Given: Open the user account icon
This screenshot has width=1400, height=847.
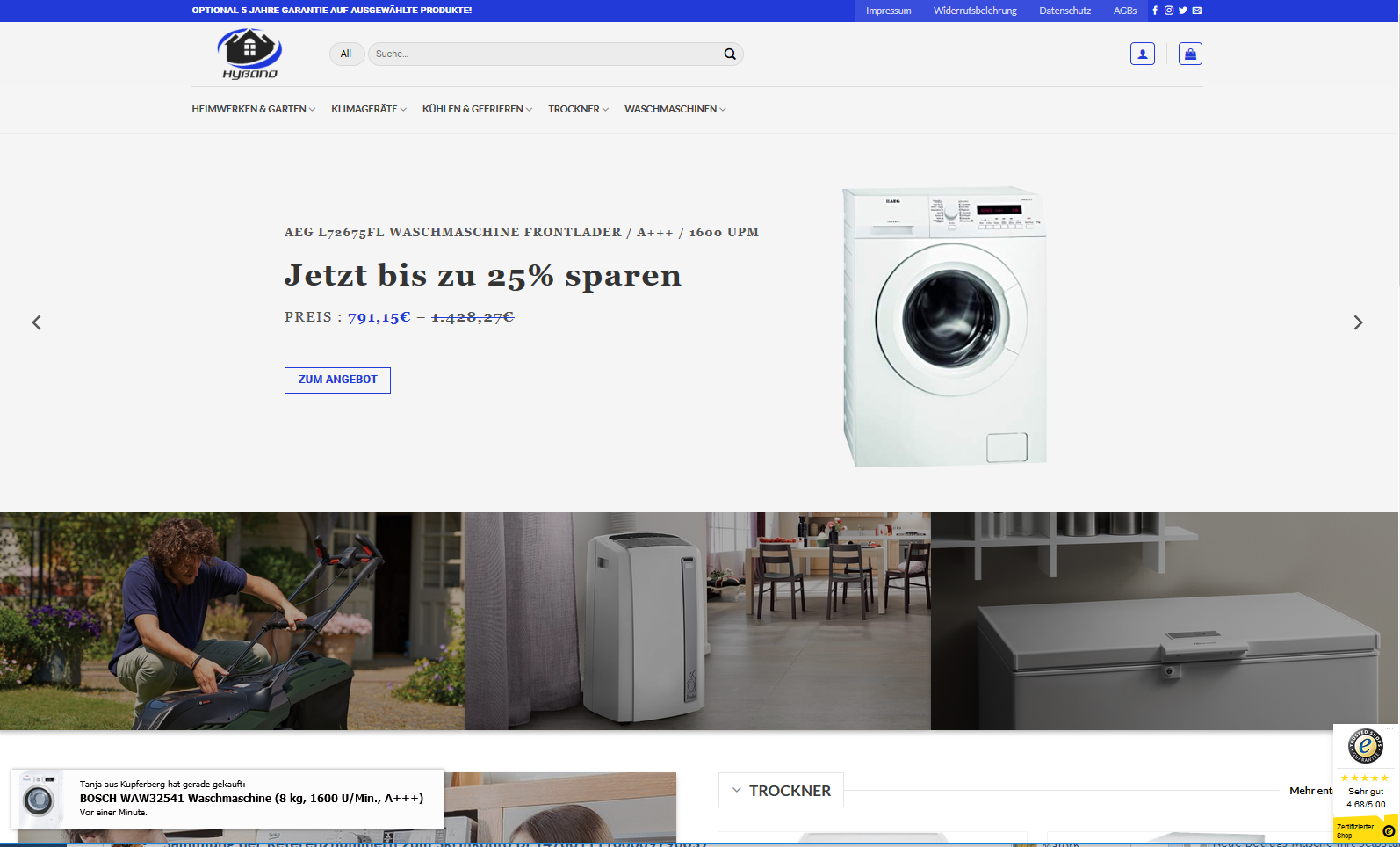Looking at the screenshot, I should [1143, 54].
